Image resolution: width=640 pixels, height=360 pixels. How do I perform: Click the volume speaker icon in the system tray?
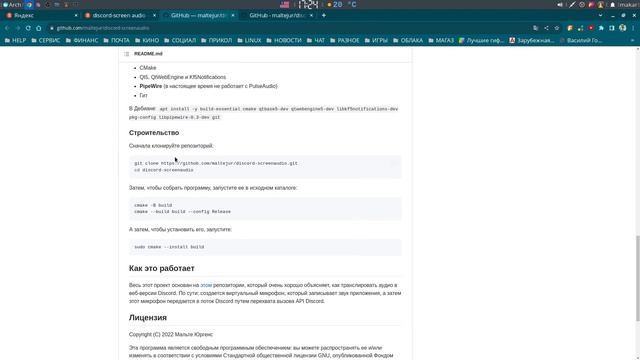(560, 4)
